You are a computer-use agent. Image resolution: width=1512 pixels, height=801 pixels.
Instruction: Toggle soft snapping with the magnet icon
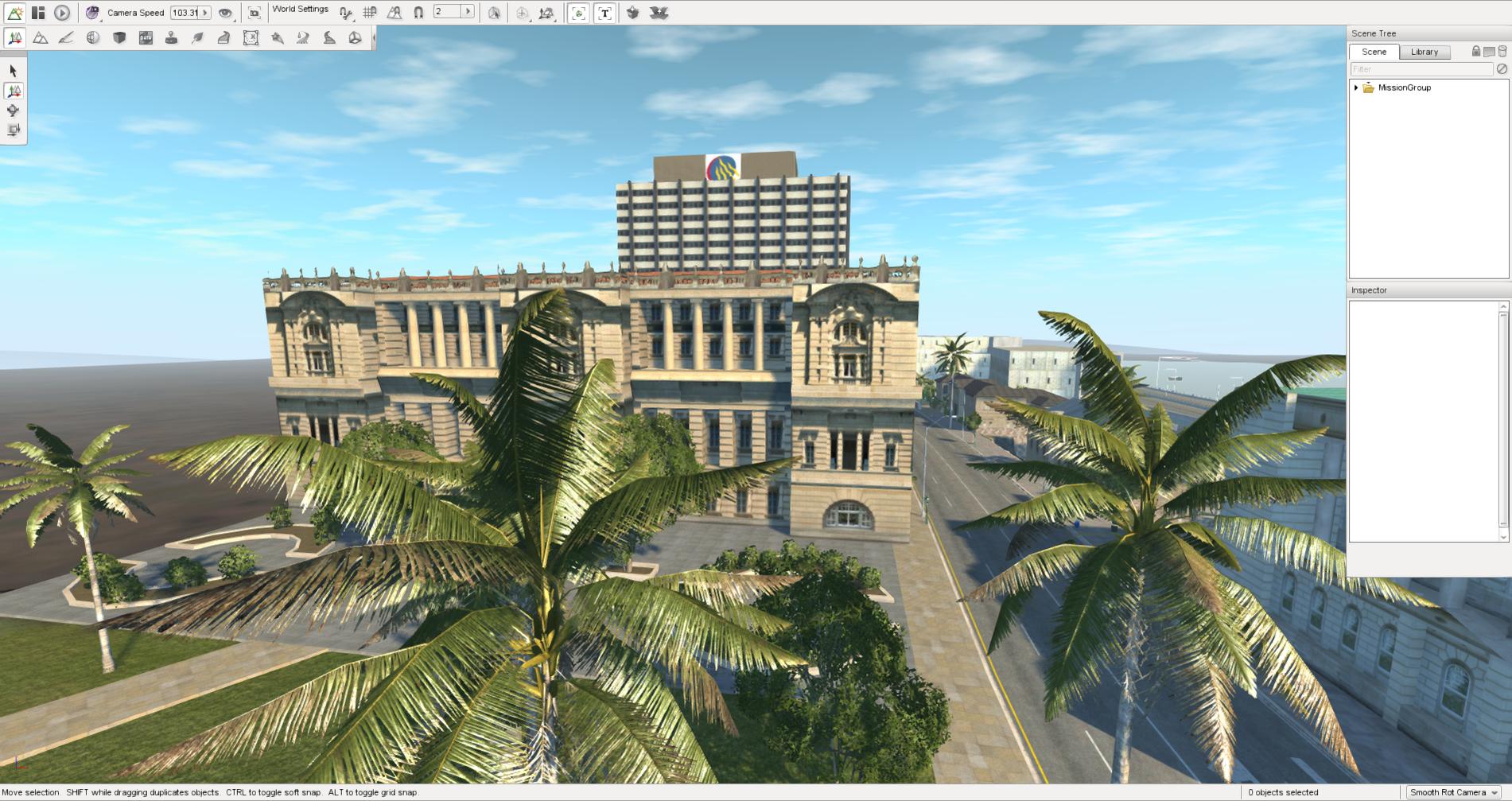(x=418, y=13)
